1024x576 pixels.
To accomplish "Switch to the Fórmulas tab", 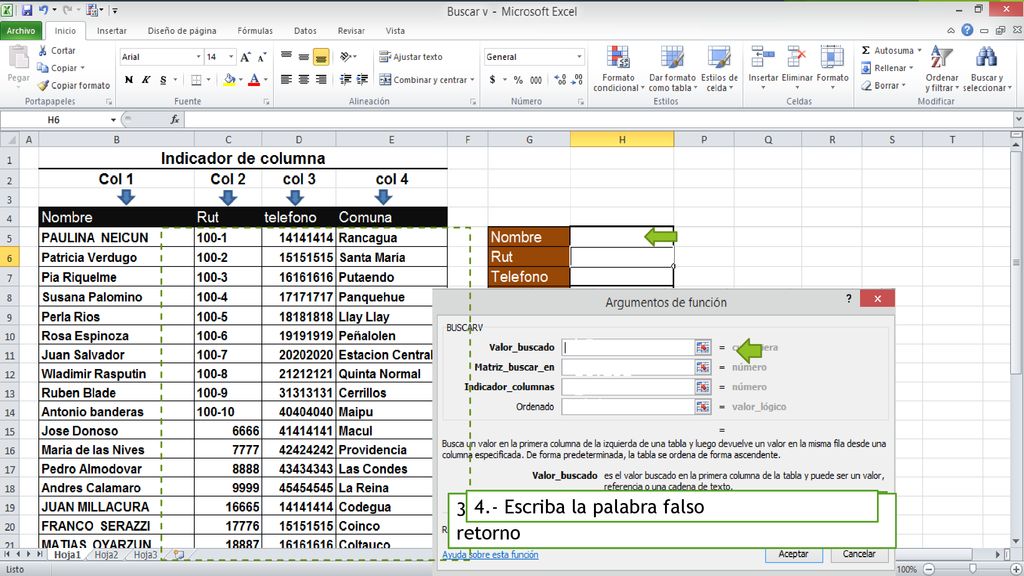I will click(x=255, y=31).
